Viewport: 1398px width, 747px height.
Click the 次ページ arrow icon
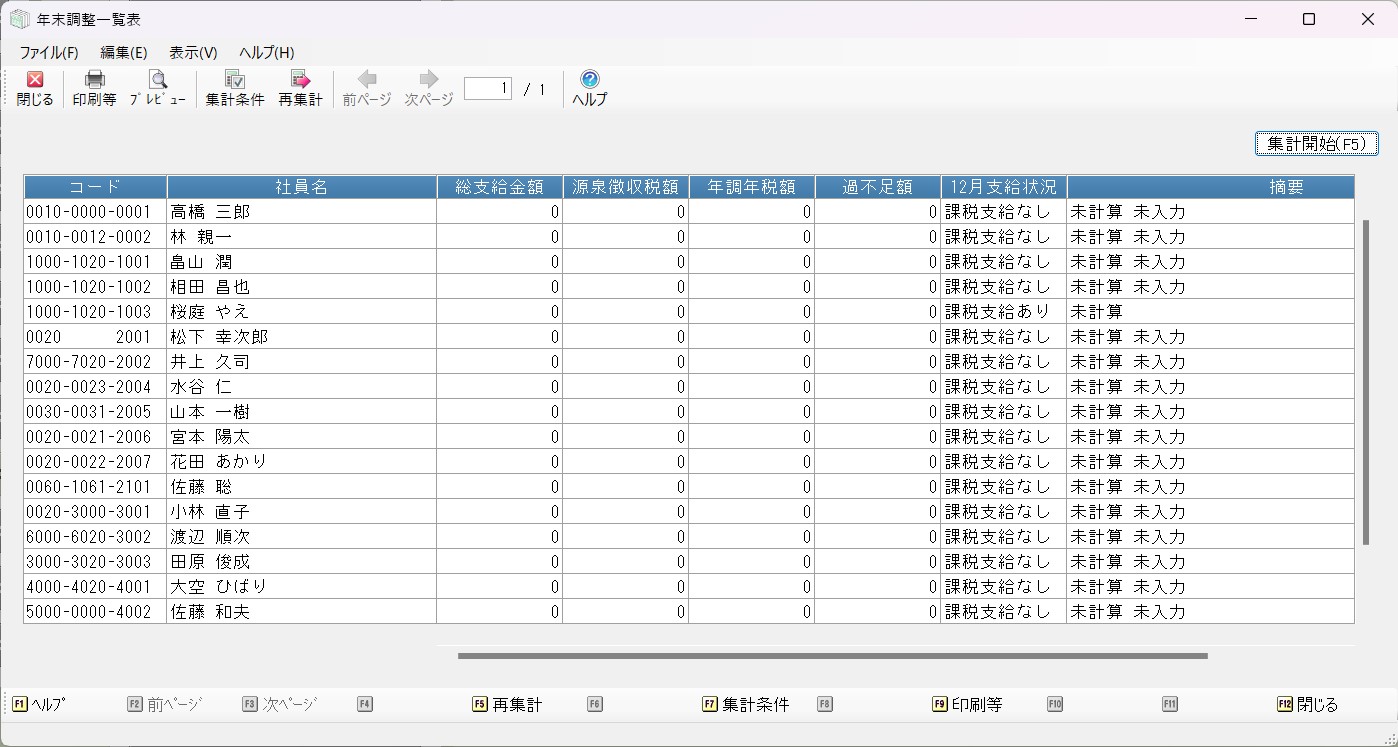pos(429,80)
